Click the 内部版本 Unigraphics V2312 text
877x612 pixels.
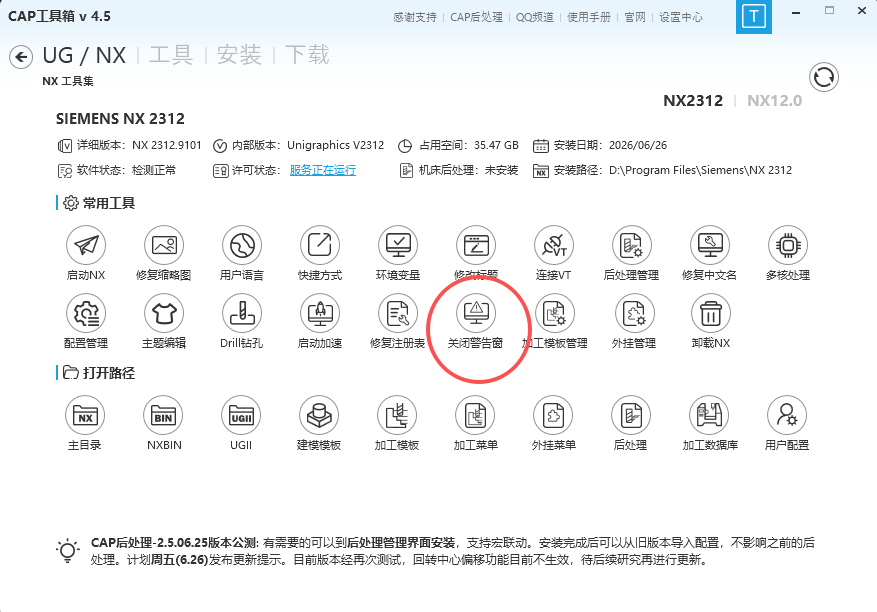[x=308, y=145]
